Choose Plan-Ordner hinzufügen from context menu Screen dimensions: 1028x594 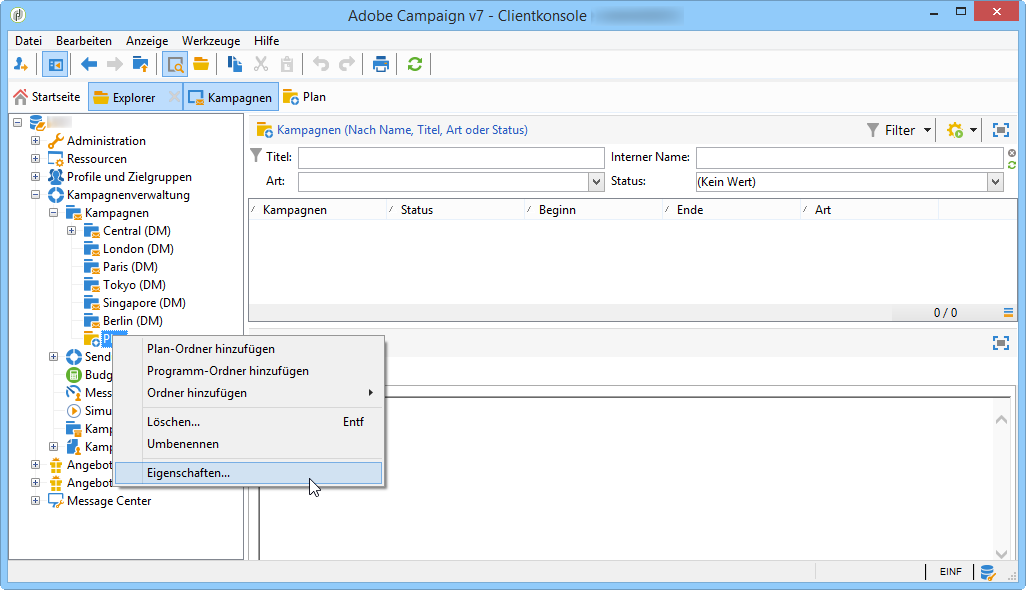point(249,349)
